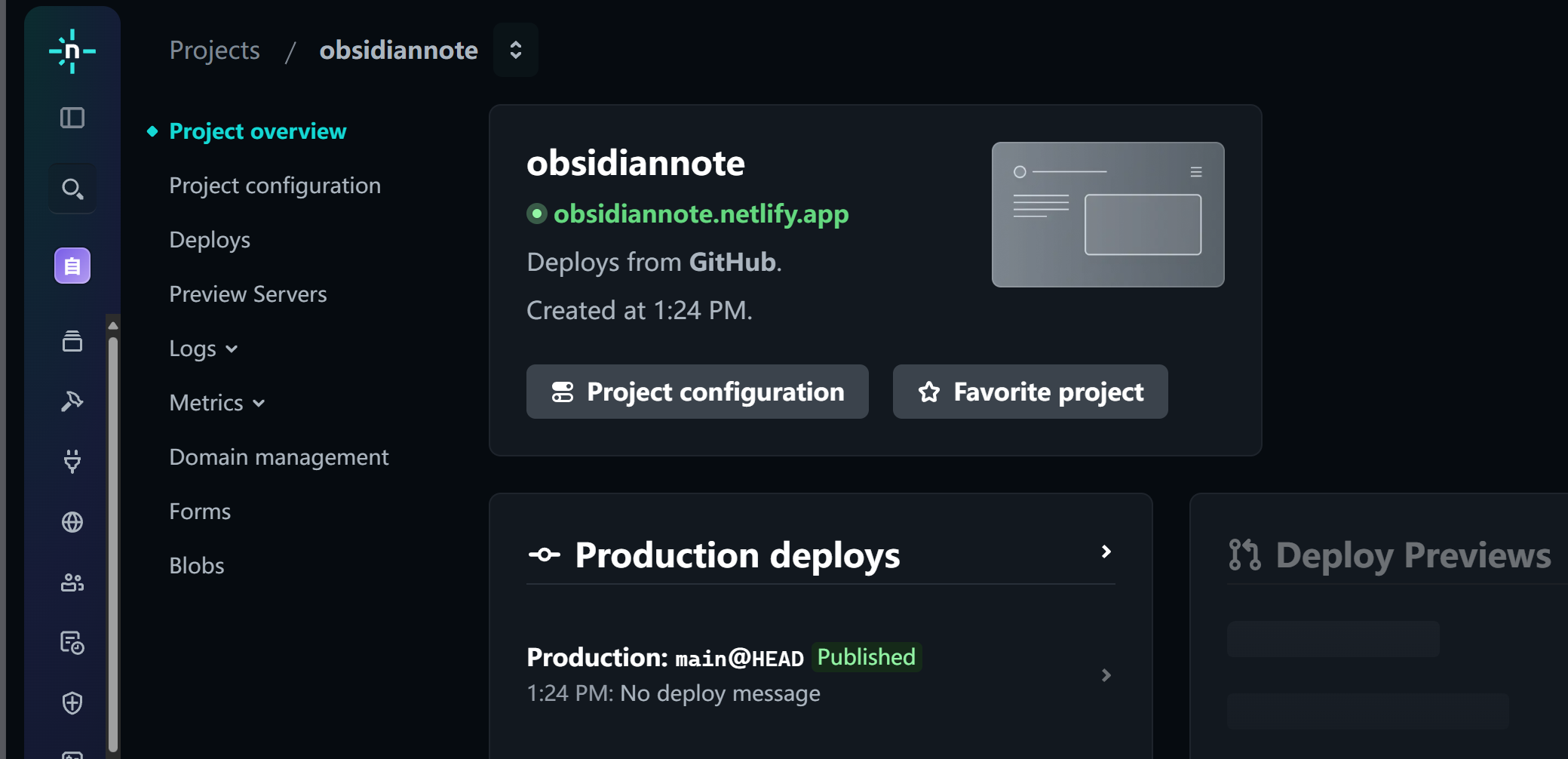The width and height of the screenshot is (1568, 759).
Task: Click the site preview thumbnail
Action: click(x=1108, y=214)
